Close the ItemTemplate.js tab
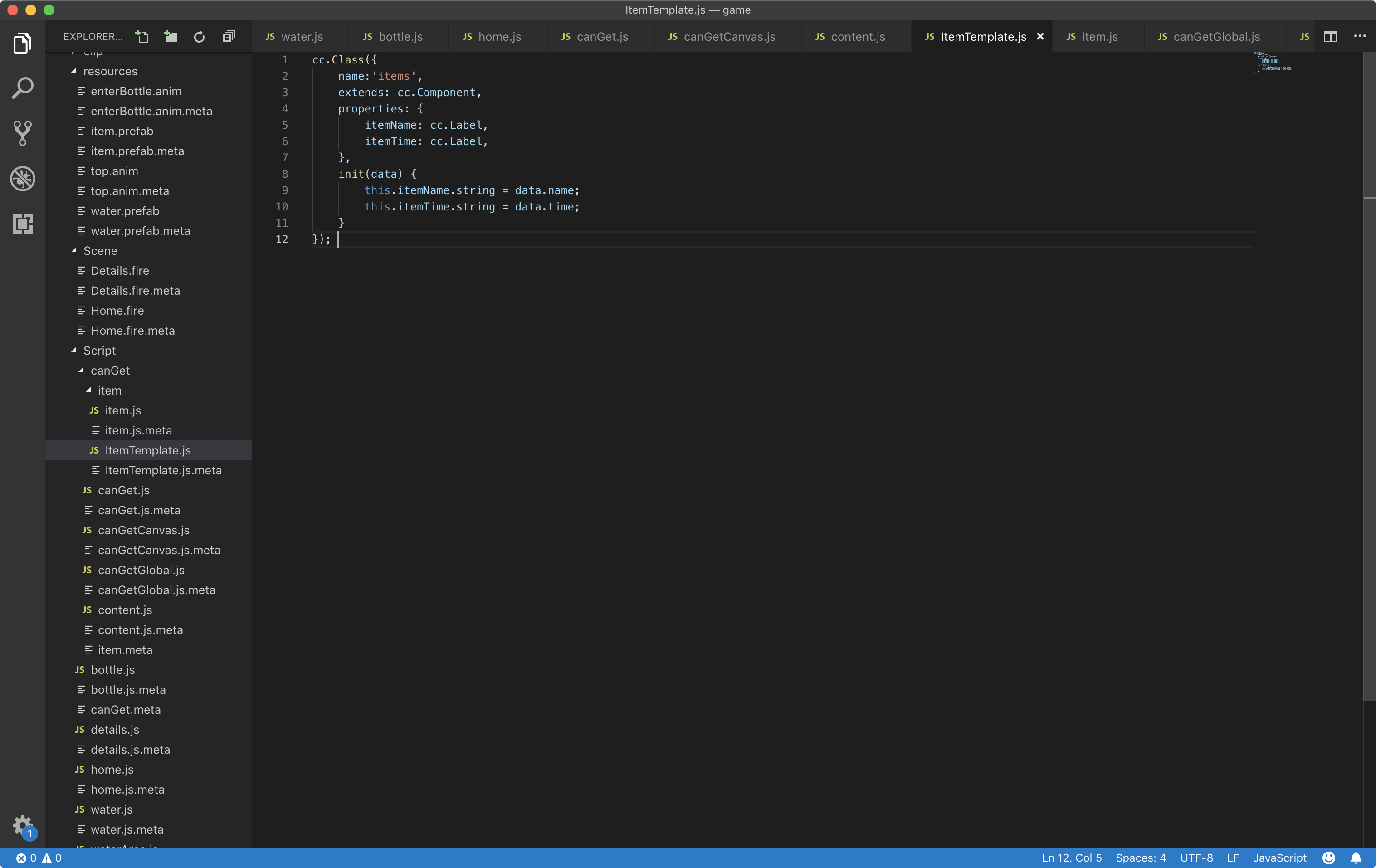 1040,37
